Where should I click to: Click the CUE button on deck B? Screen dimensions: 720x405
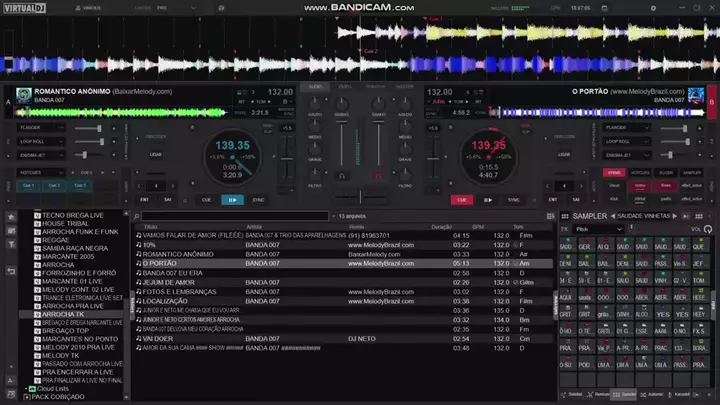pos(462,199)
